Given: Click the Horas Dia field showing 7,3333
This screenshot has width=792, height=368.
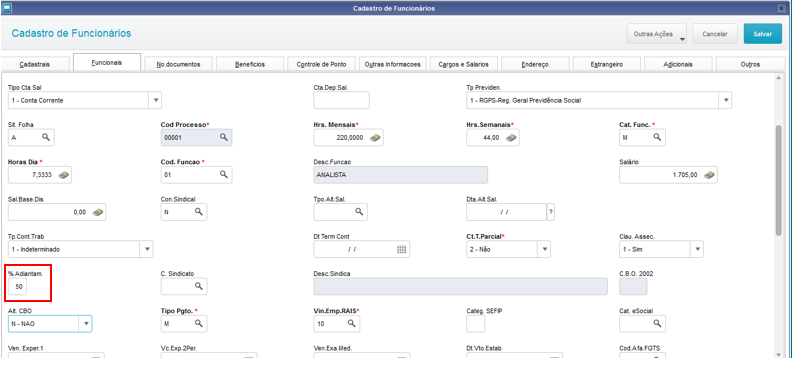Looking at the screenshot, I should pos(40,175).
